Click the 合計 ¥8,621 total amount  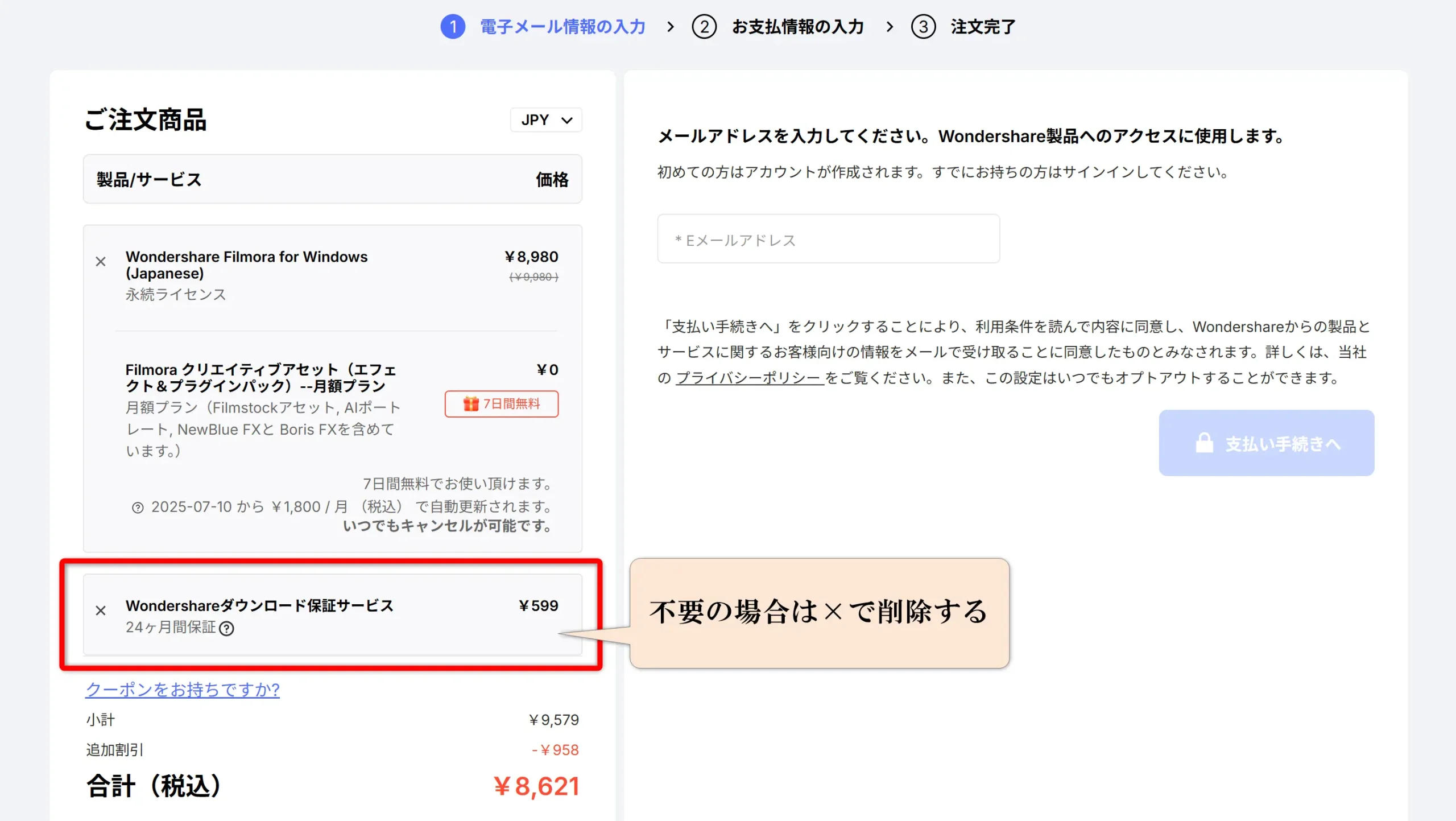[x=536, y=786]
